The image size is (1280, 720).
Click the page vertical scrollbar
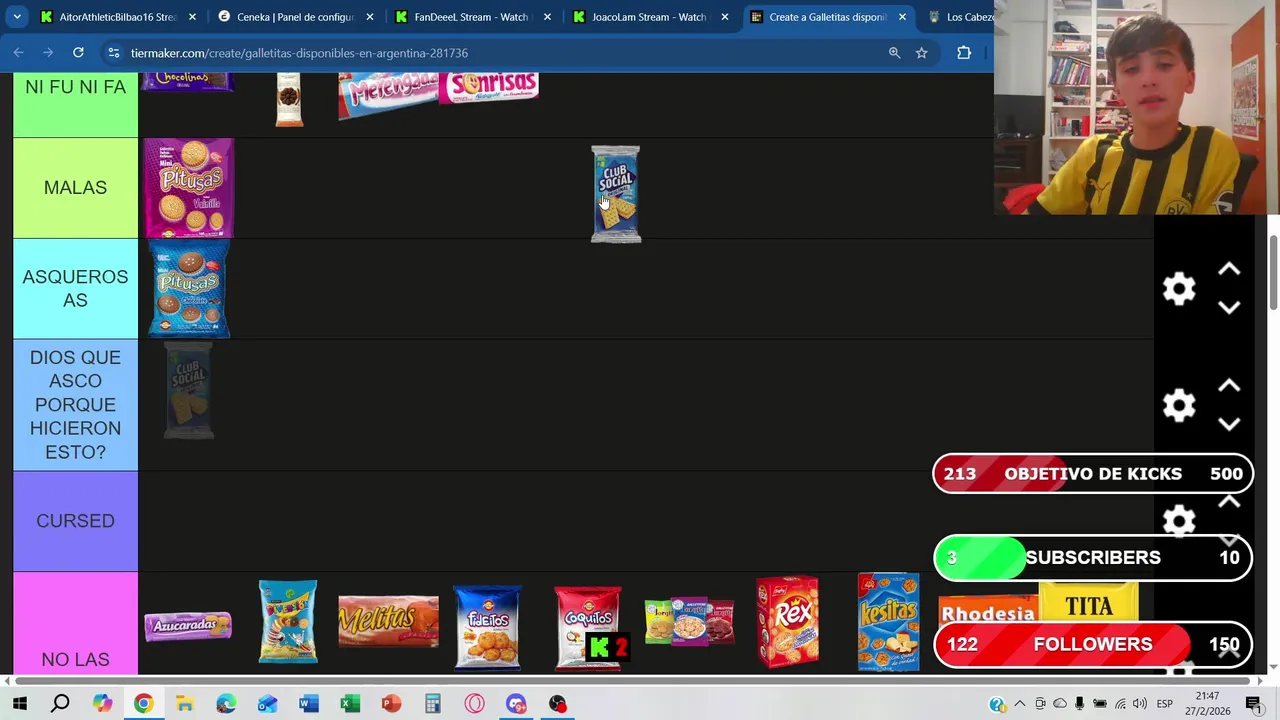pyautogui.click(x=1273, y=275)
